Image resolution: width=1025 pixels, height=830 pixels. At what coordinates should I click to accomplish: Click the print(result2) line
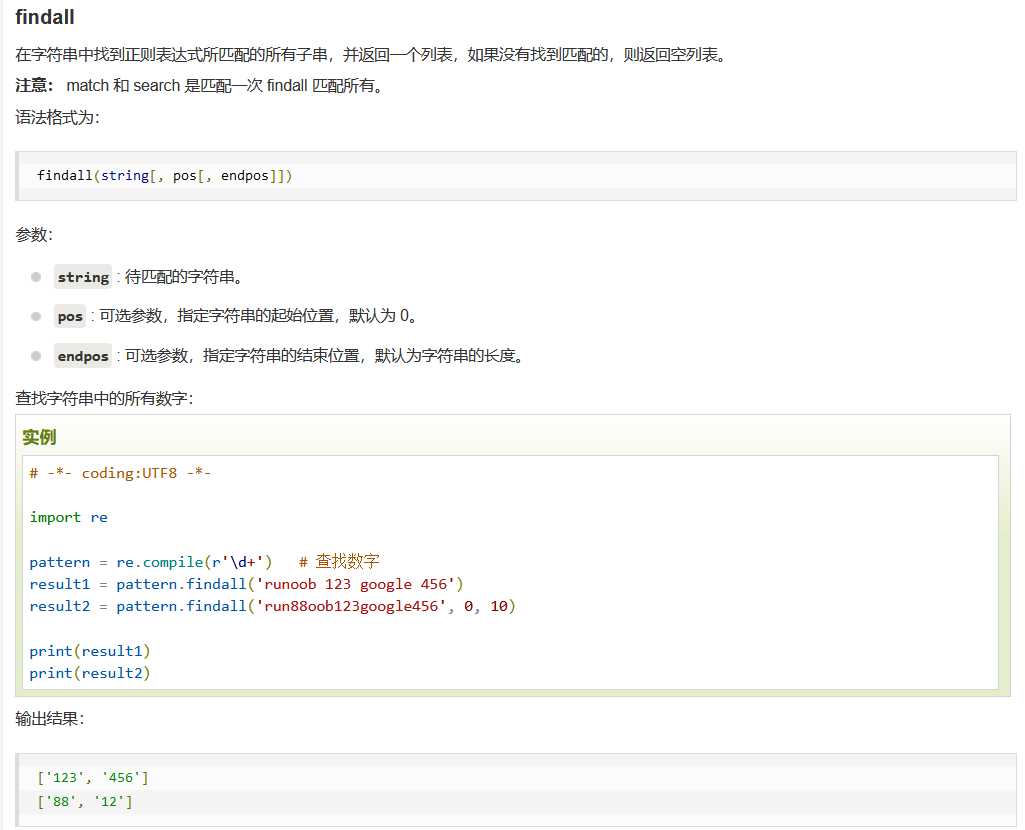click(90, 674)
